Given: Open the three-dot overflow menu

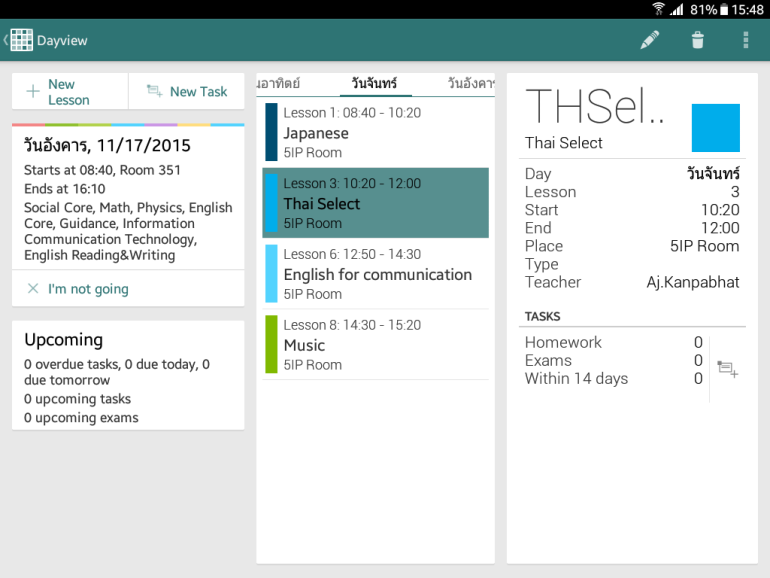Looking at the screenshot, I should pos(745,40).
